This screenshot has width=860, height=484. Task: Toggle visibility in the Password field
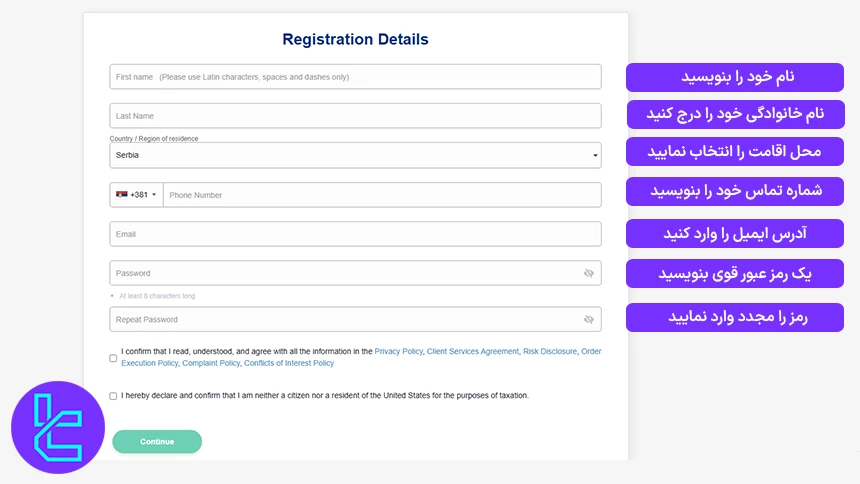click(589, 273)
